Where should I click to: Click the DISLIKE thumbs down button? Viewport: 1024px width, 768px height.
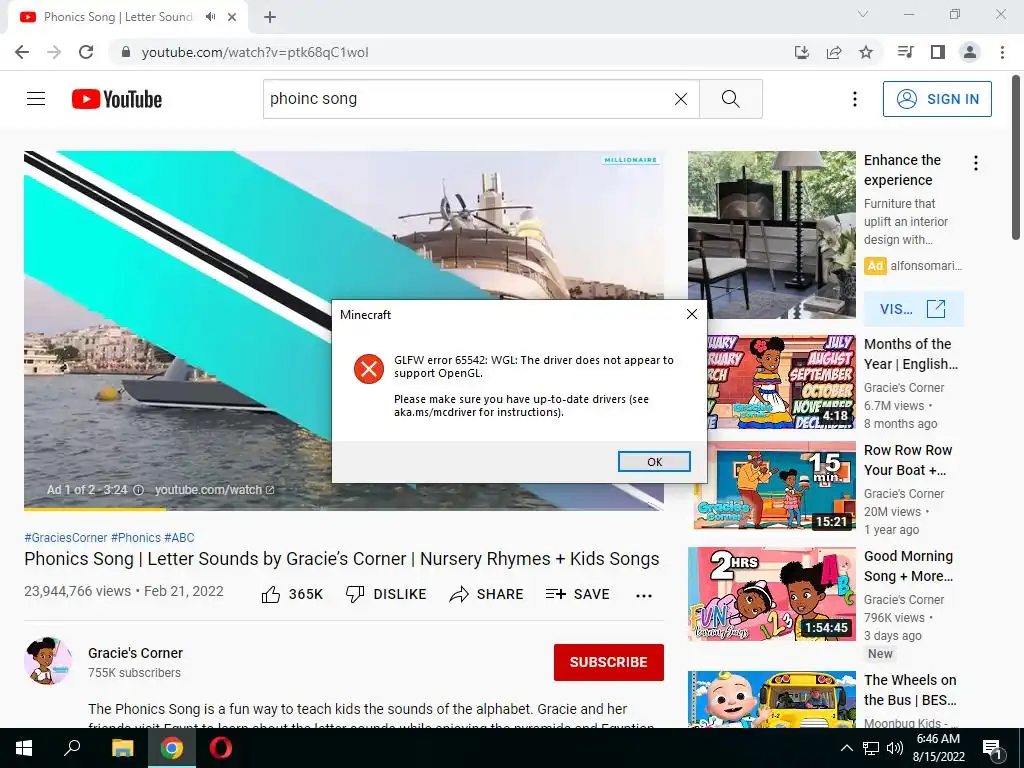(x=386, y=594)
